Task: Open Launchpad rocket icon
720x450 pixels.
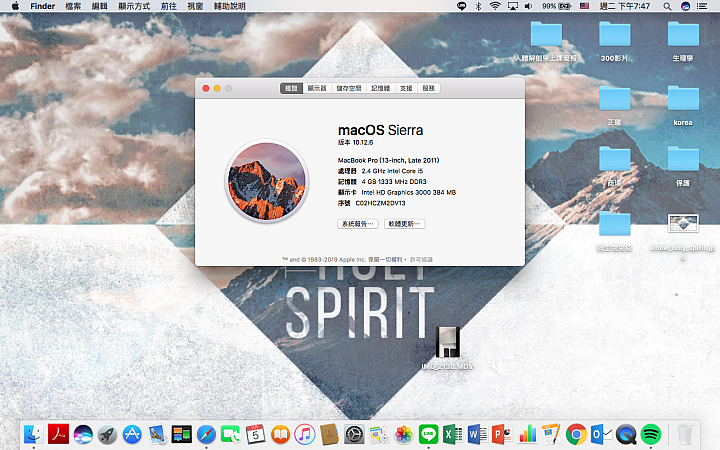Action: (x=107, y=434)
